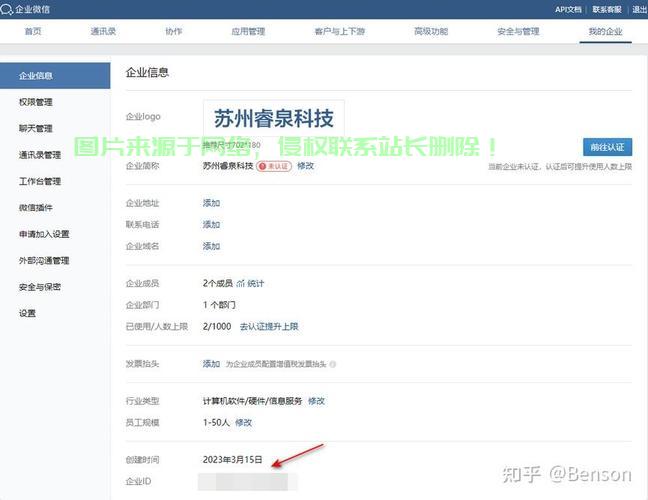The height and width of the screenshot is (500, 648).
Task: Open the 首页 tab
Action: 33,31
